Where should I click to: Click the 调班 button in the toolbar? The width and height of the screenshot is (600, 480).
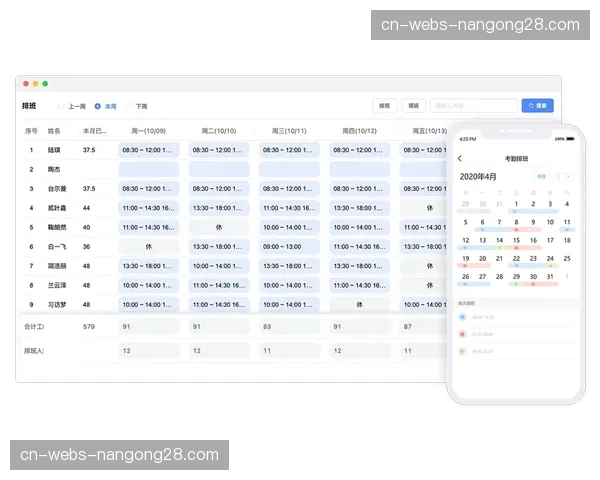412,105
